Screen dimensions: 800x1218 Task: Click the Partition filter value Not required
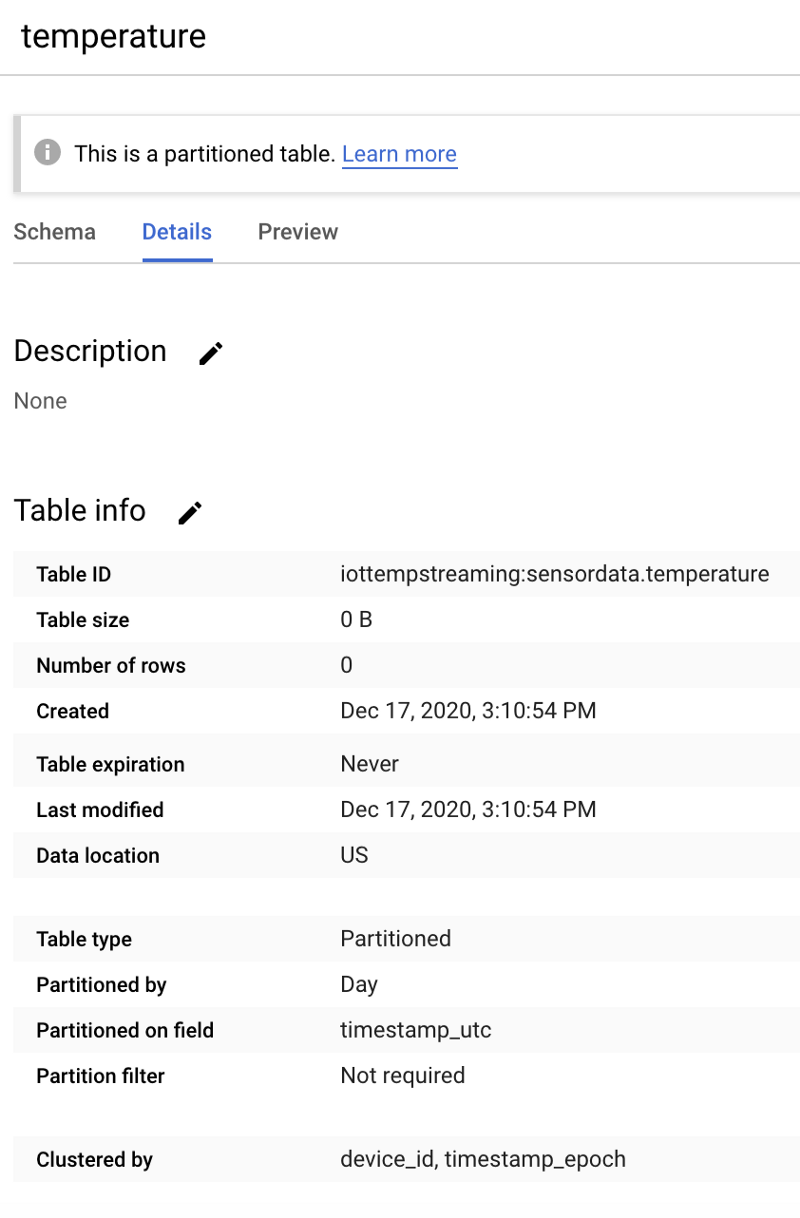click(402, 1076)
